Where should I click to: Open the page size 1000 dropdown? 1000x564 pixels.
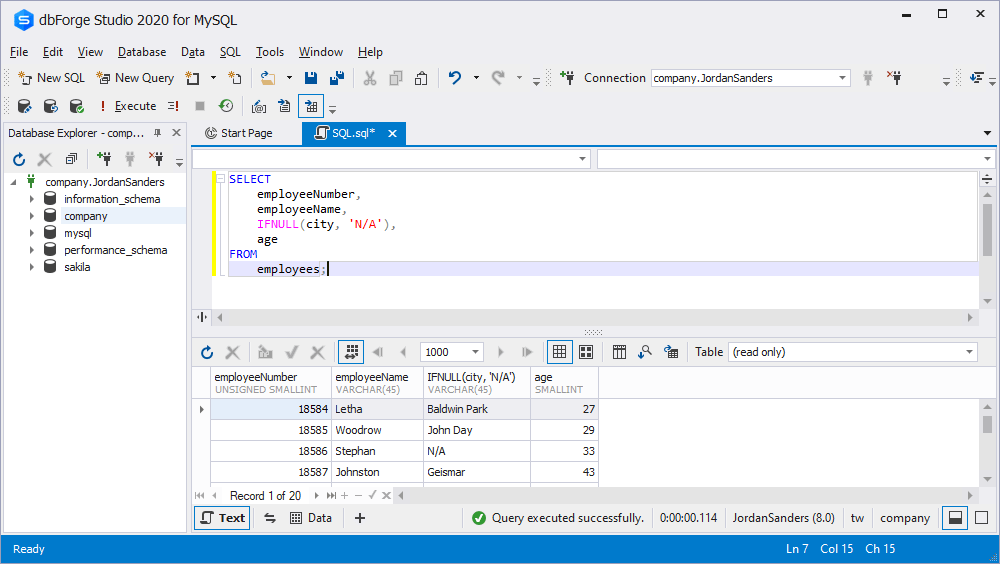click(x=475, y=352)
